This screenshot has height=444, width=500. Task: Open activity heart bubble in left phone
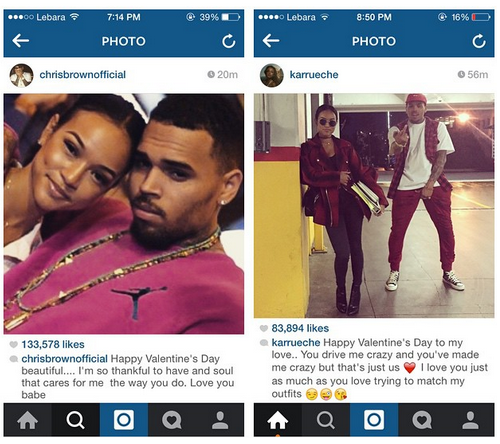(172, 420)
